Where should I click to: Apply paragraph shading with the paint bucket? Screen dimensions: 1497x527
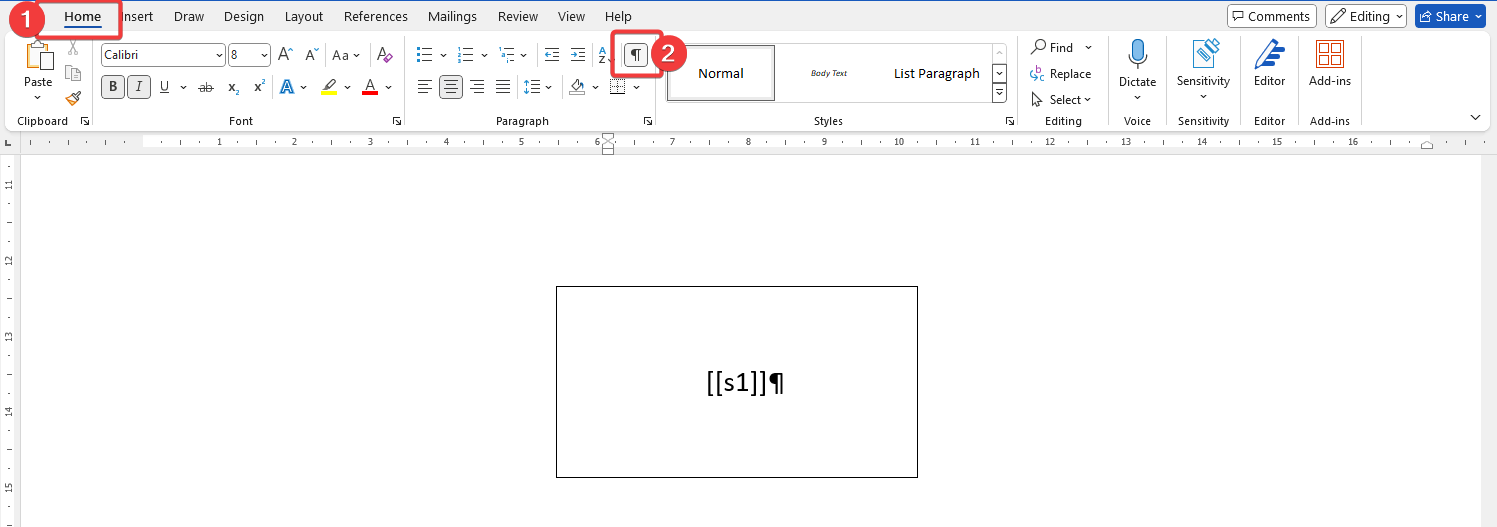(x=577, y=87)
